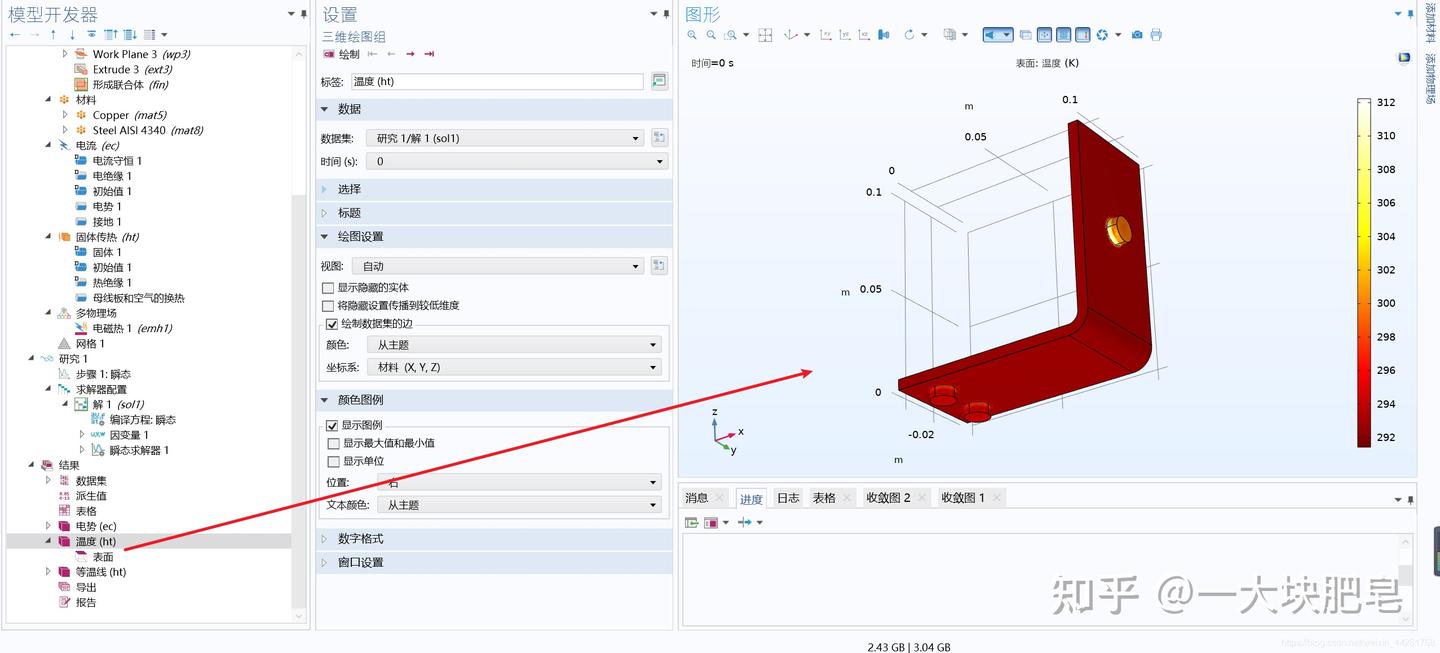Check the 显示隐藏的实体 option
Image resolution: width=1440 pixels, height=653 pixels.
click(328, 287)
